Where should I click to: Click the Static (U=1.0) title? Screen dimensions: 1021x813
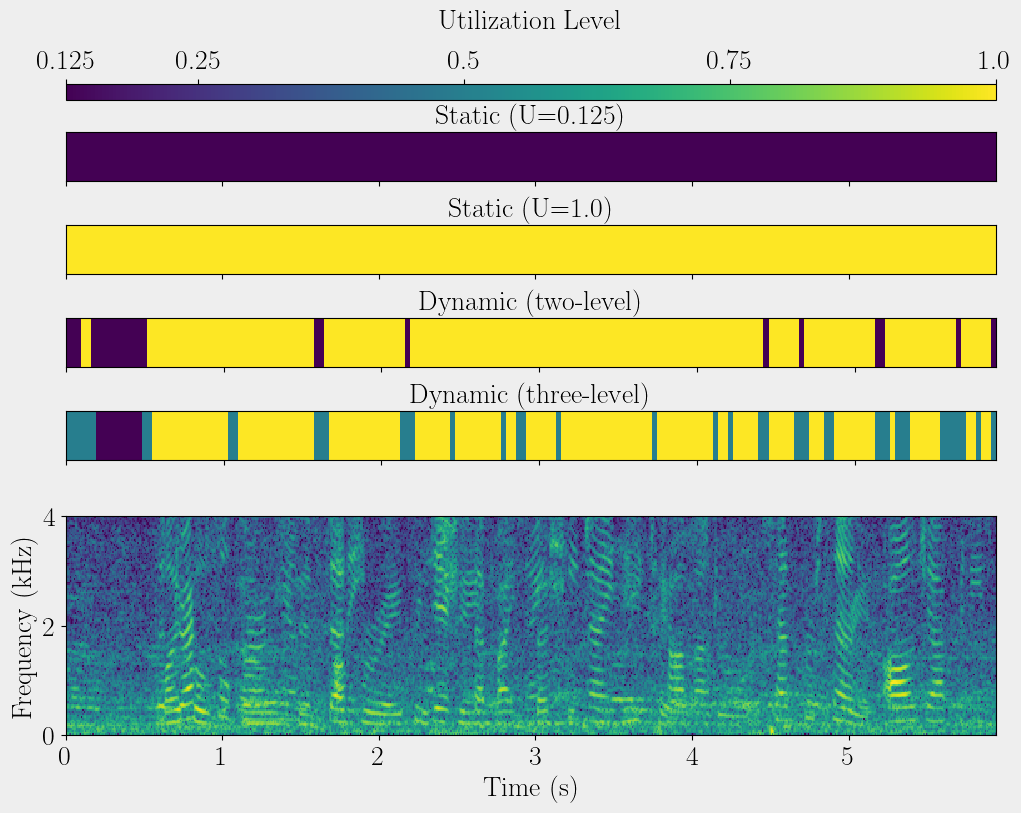(x=529, y=209)
